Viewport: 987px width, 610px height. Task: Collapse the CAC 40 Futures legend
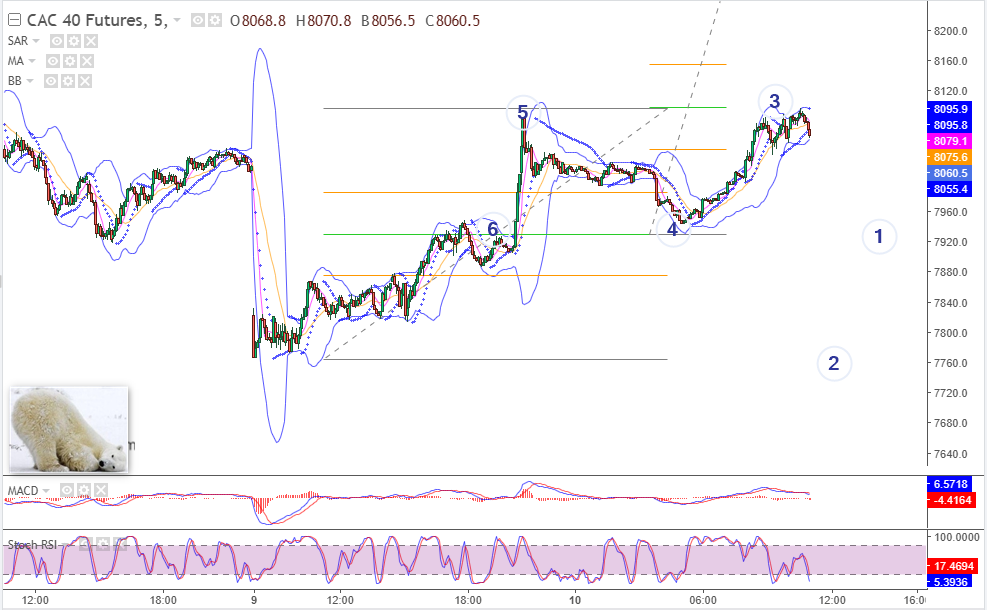tap(14, 20)
